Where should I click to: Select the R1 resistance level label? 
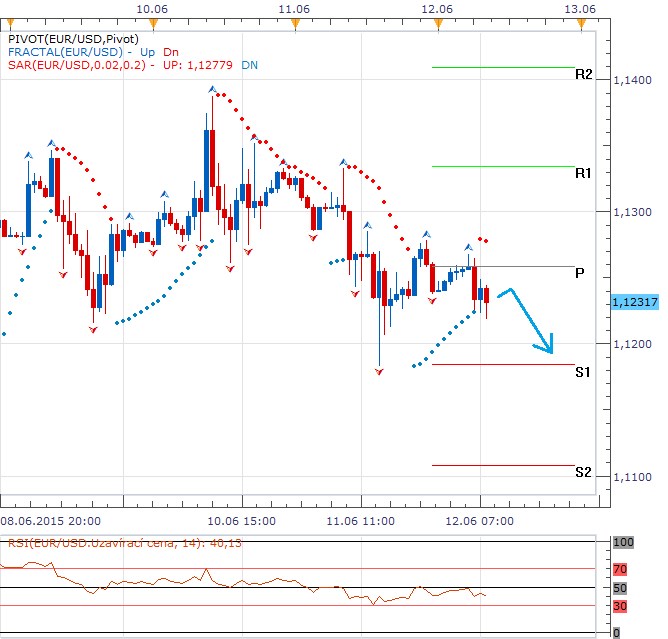[x=583, y=173]
